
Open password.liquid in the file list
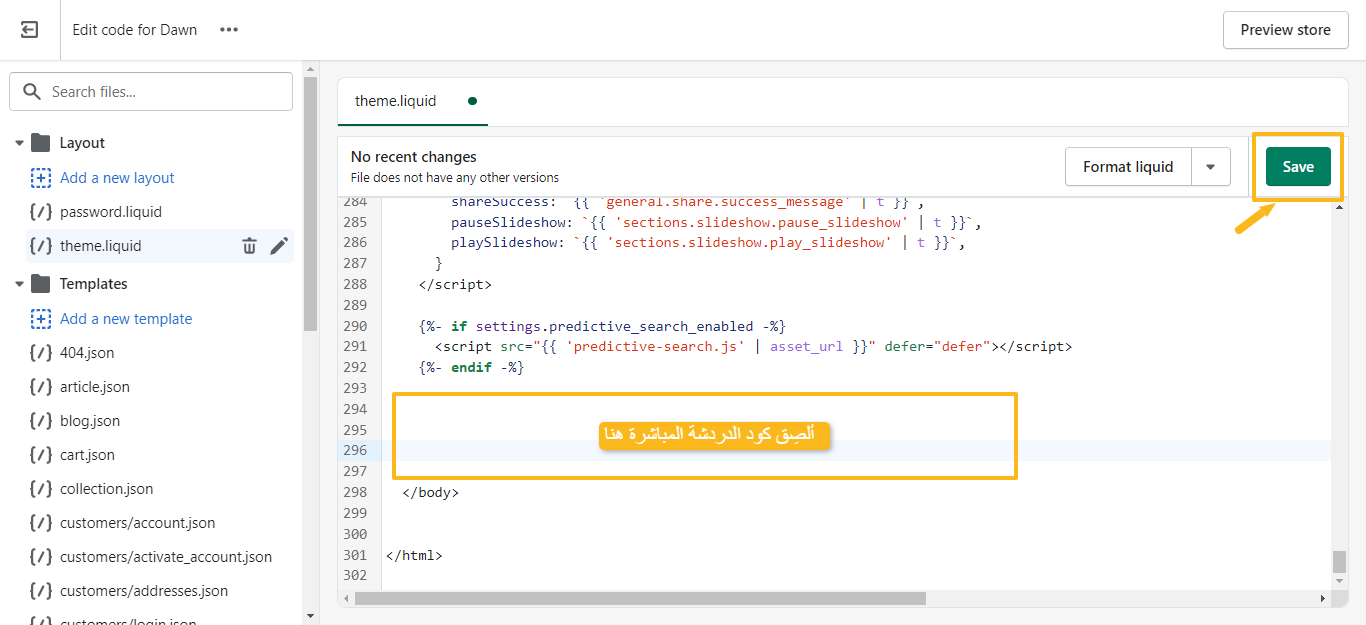tap(110, 212)
